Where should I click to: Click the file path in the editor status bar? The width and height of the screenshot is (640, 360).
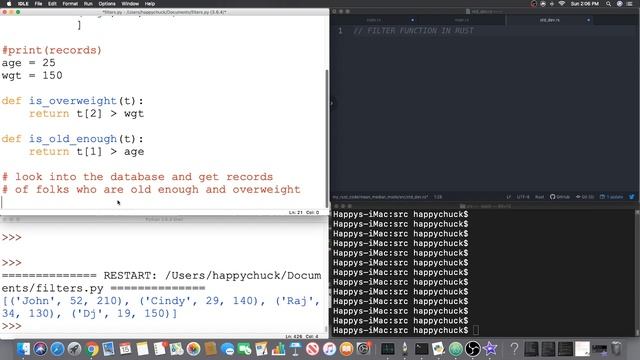pos(380,197)
